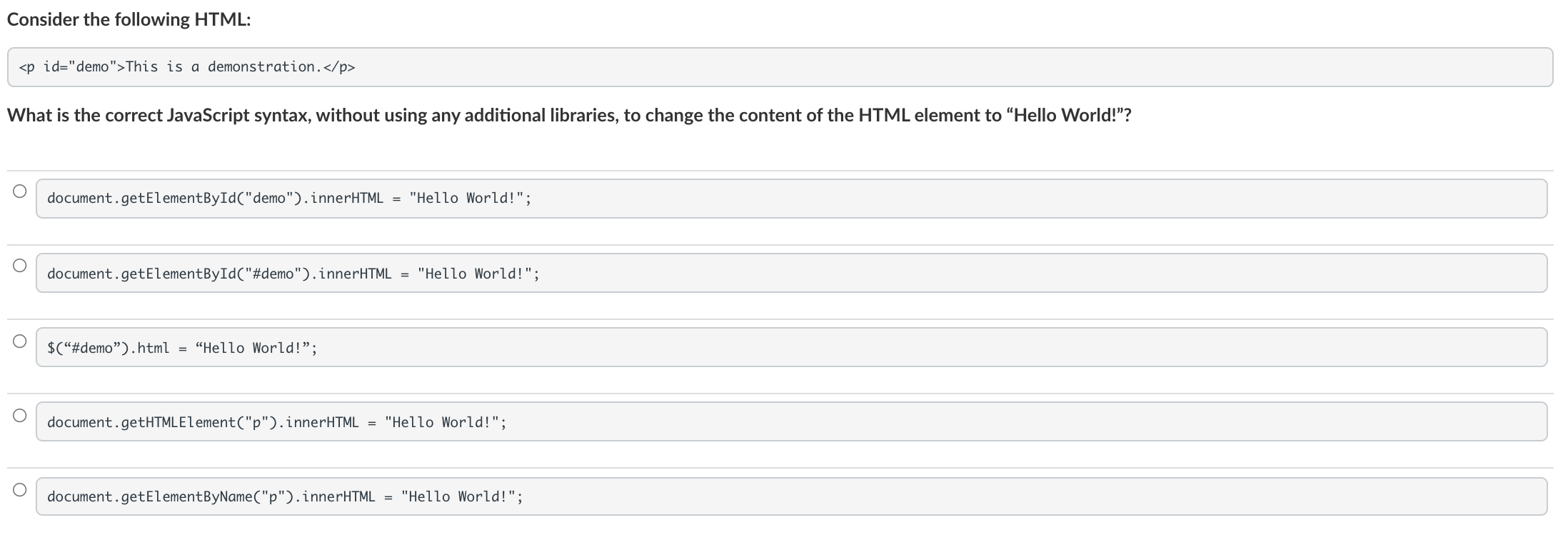Click the $("#demo").html code option box
This screenshot has width=1568, height=550.
(x=792, y=347)
